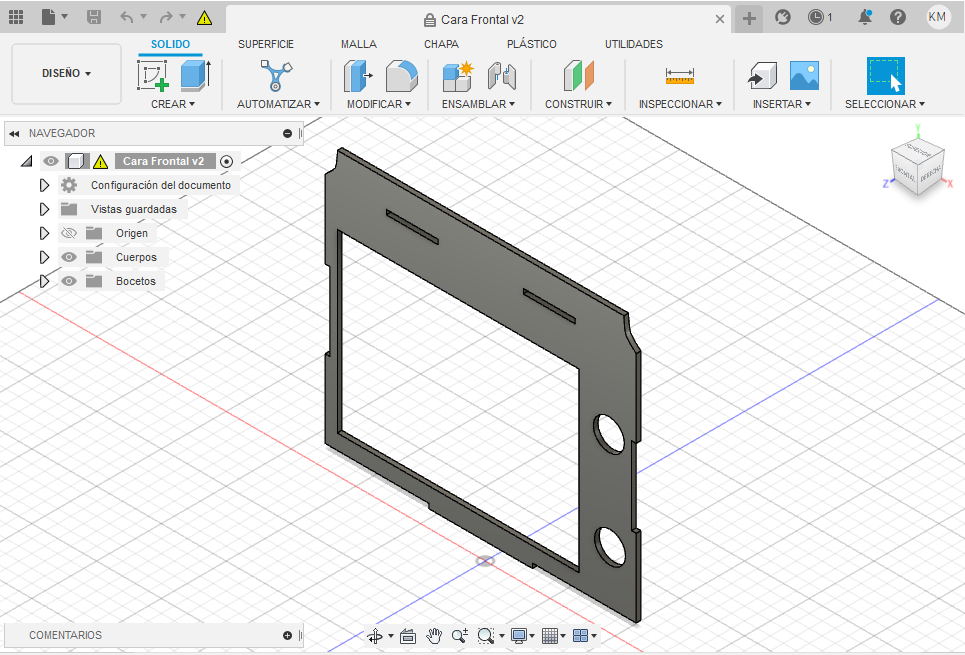Click the Insert Derive icon

coord(763,76)
